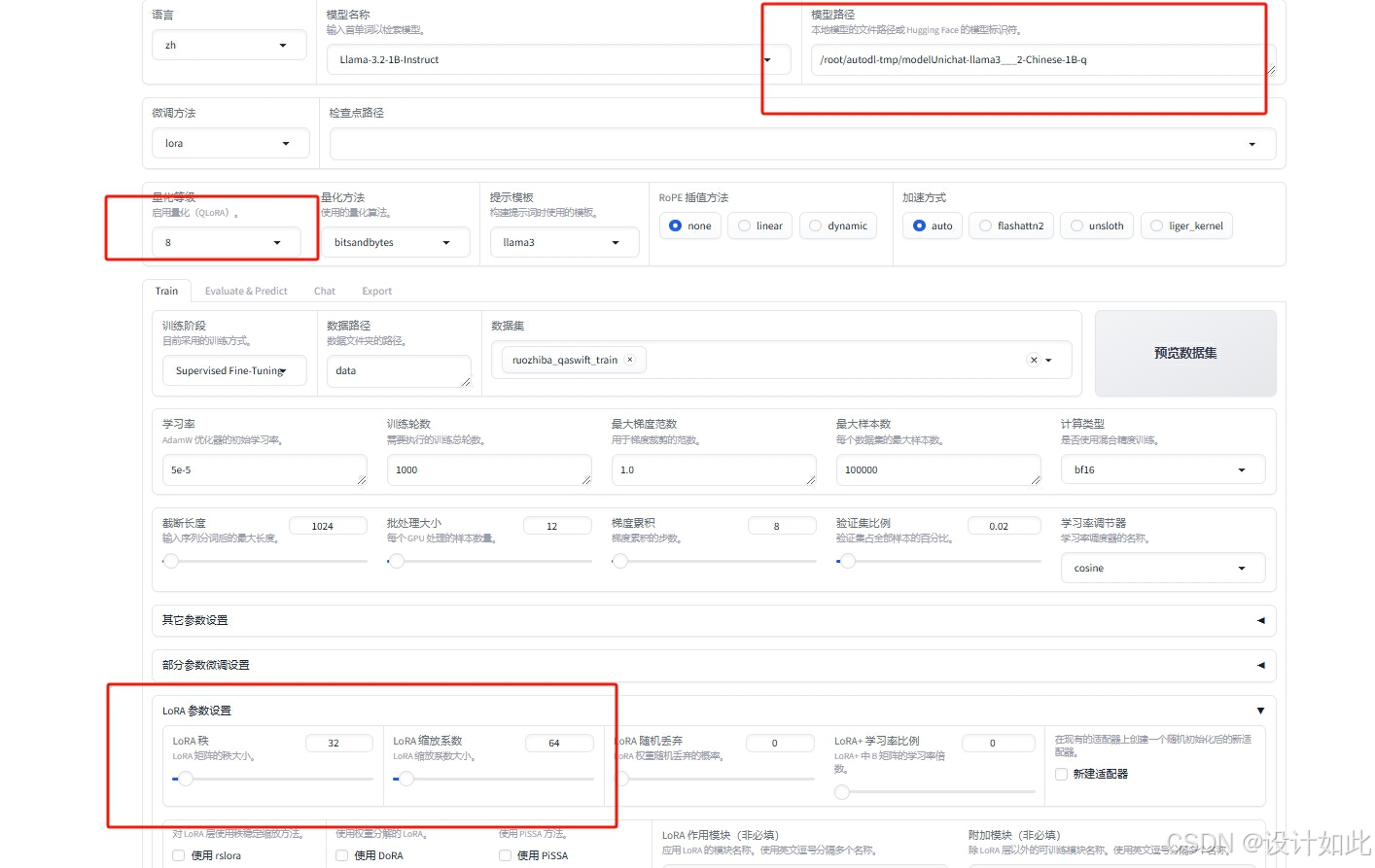This screenshot has width=1375, height=868.
Task: Switch to the Train tab
Action: [166, 291]
